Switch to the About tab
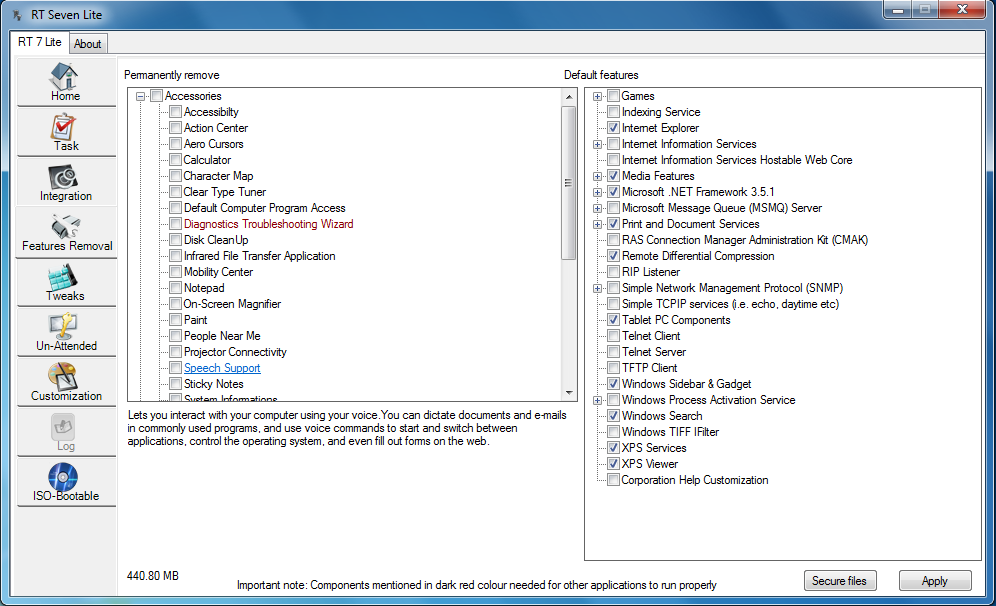996x606 pixels. coord(88,44)
